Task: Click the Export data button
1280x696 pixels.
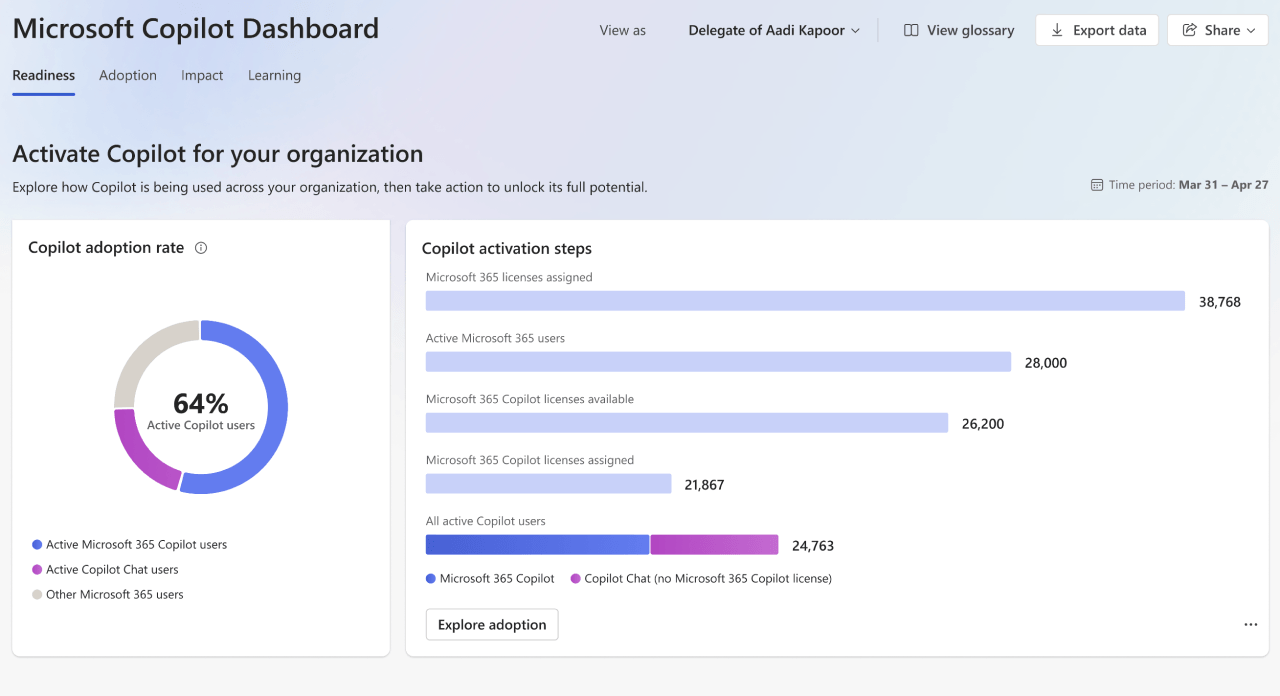Action: [x=1097, y=30]
